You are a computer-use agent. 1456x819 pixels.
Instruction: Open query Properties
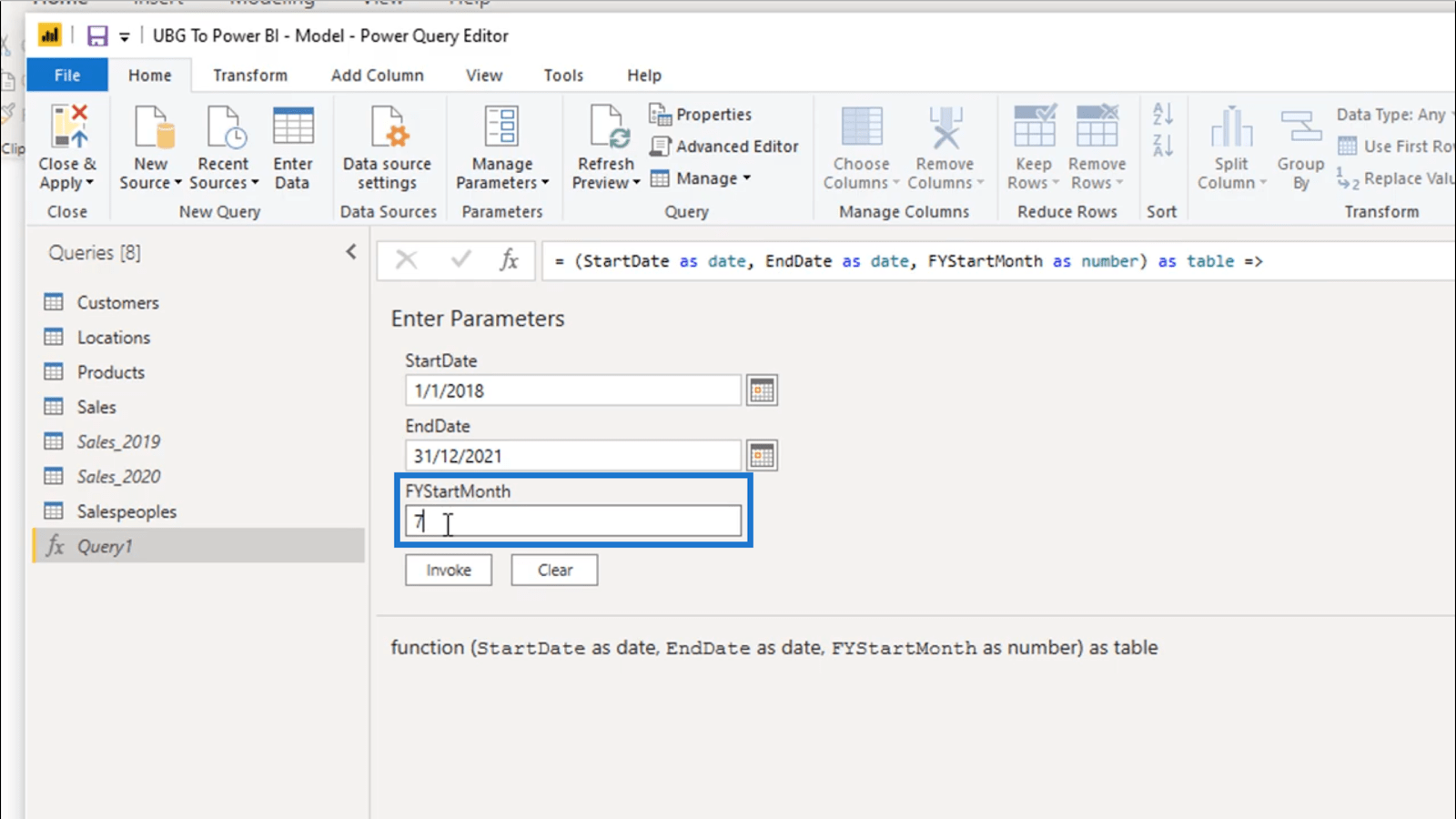[x=700, y=114]
